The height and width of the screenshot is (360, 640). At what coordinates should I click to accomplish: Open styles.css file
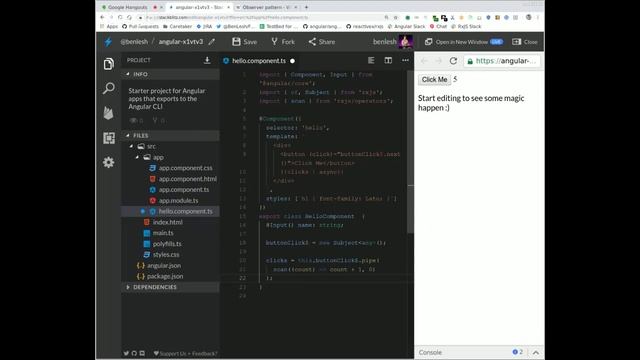162,254
